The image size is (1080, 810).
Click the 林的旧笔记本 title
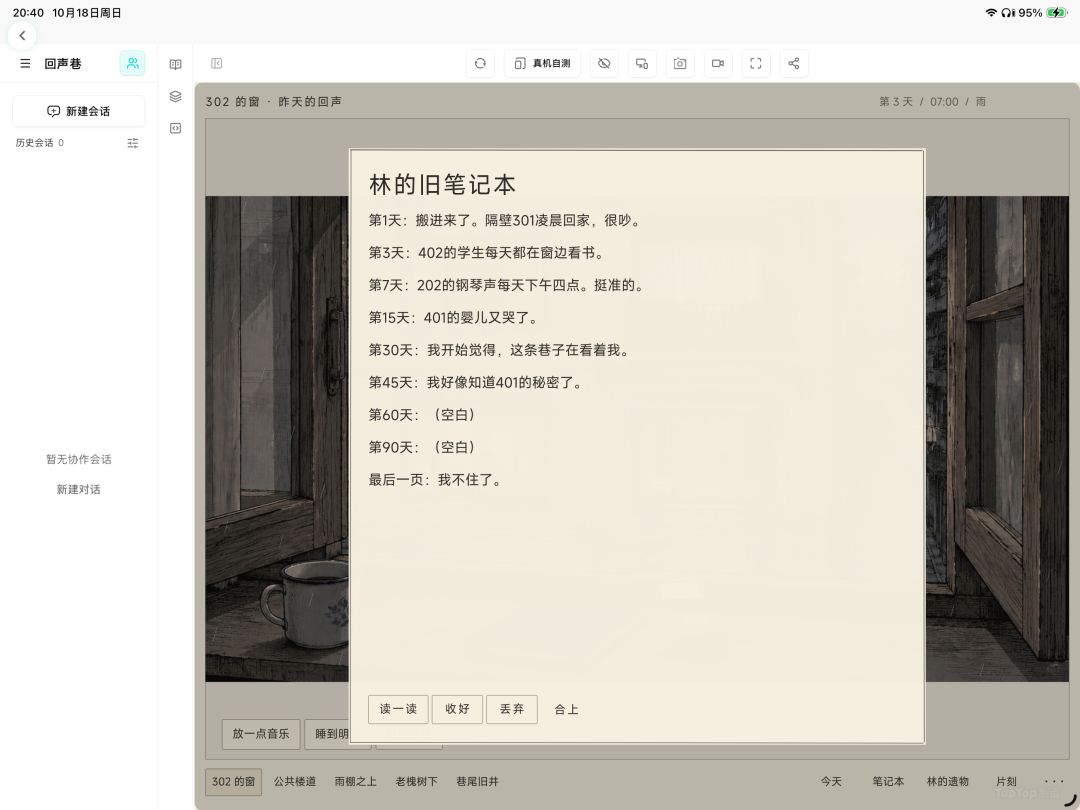point(442,185)
